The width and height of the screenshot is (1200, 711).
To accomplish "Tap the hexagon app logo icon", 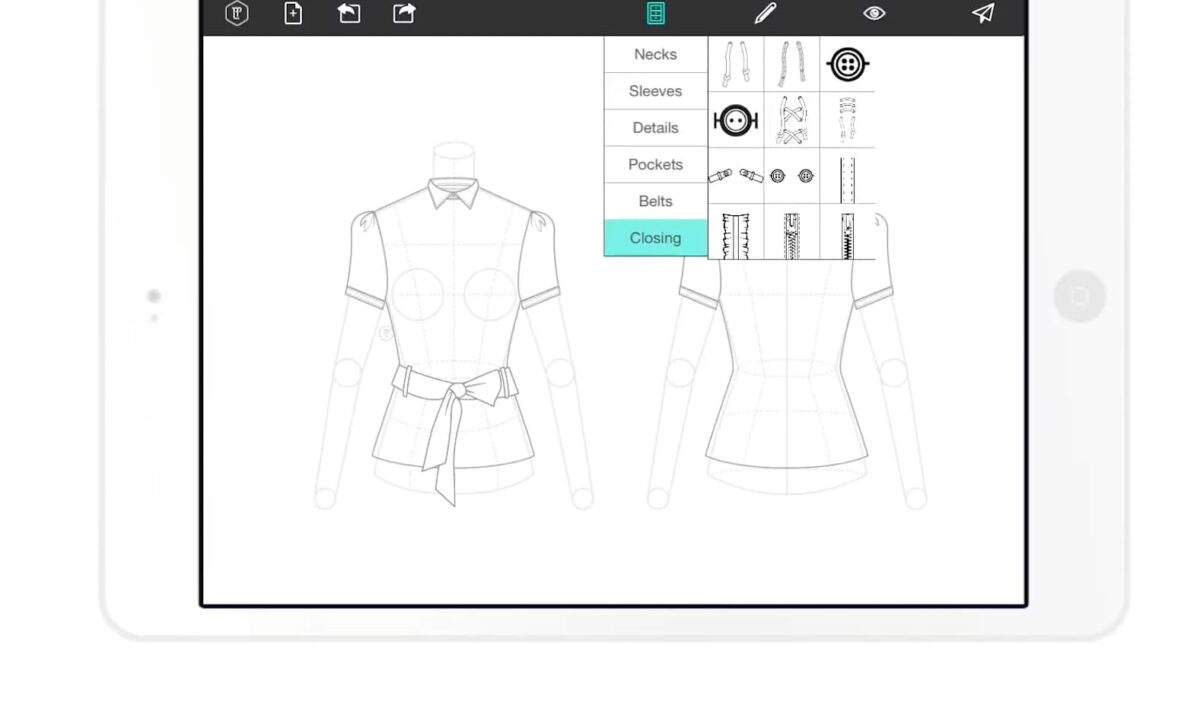I will [237, 13].
